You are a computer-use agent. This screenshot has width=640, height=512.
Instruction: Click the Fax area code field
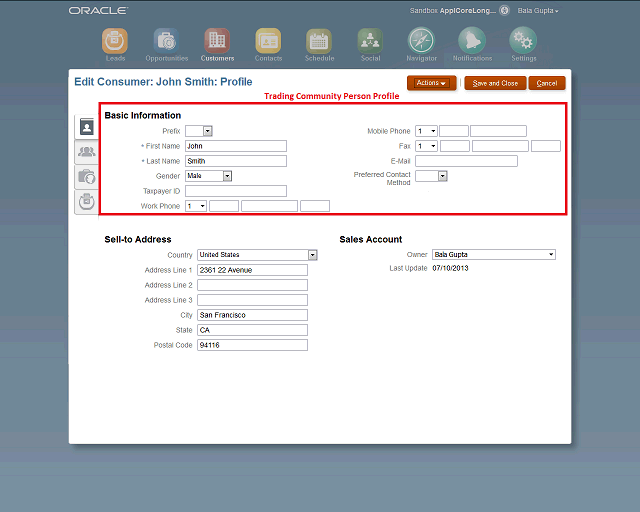pyautogui.click(x=455, y=146)
